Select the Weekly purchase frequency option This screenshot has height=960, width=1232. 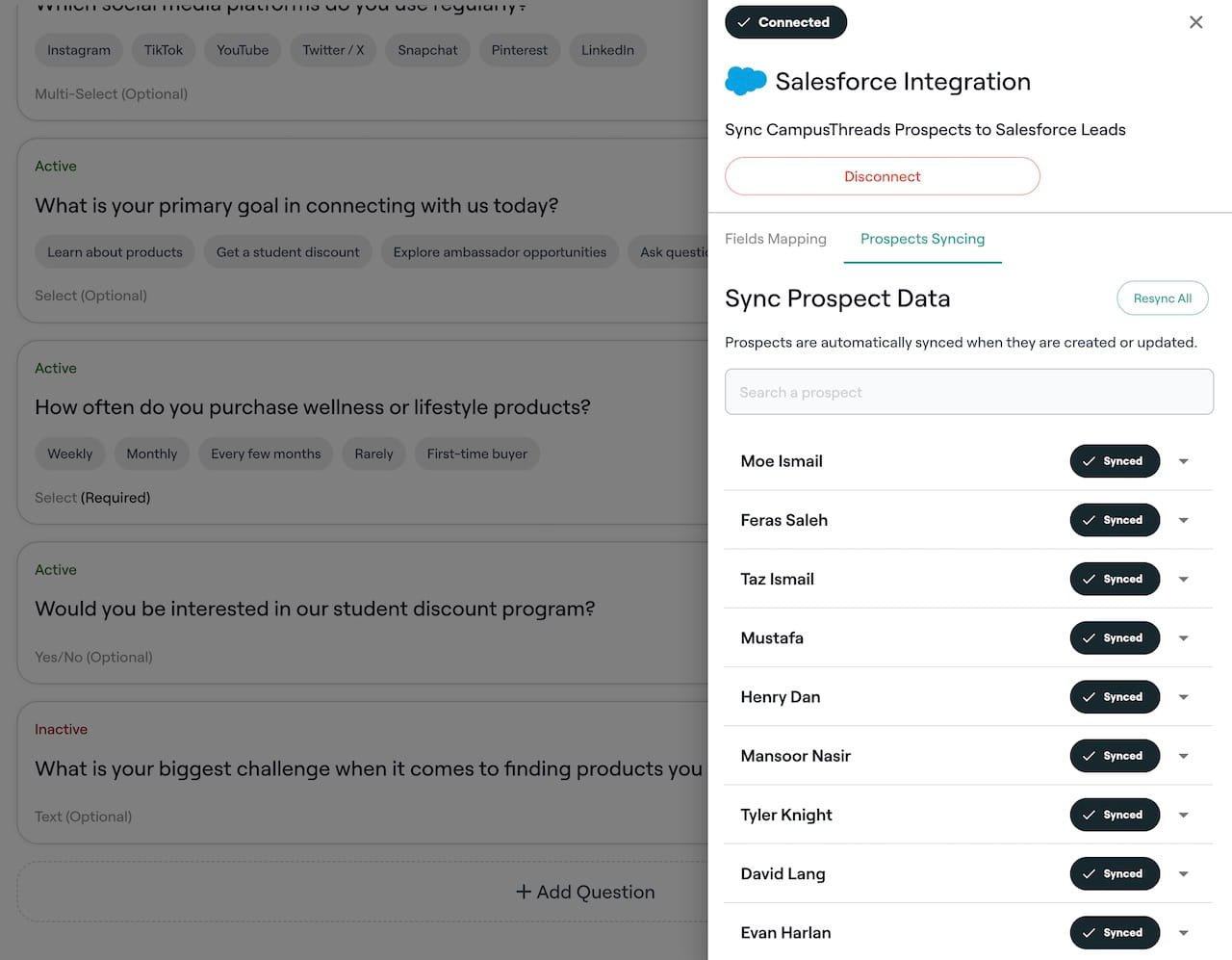[x=70, y=454]
